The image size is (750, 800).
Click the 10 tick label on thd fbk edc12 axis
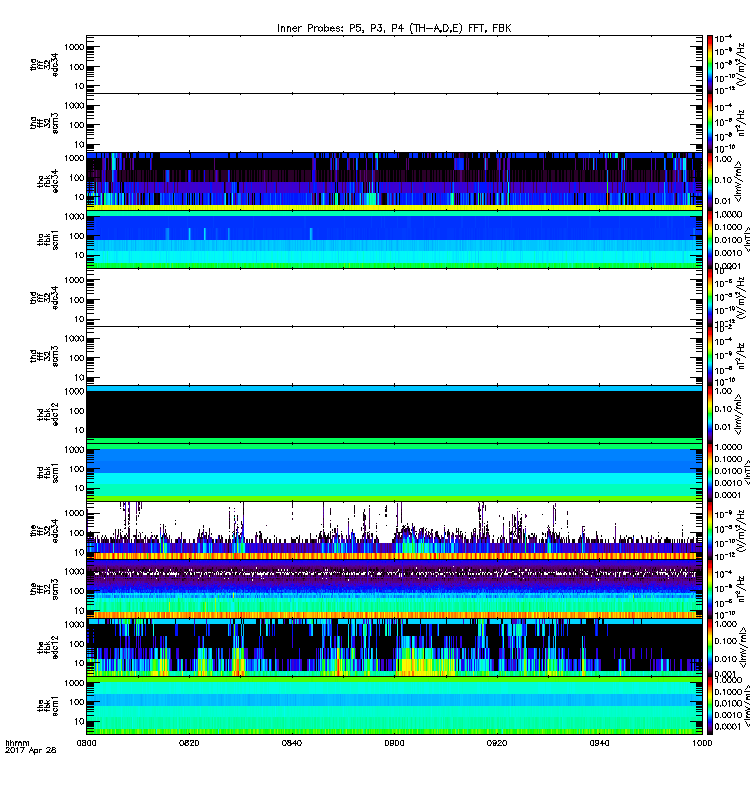pos(79,430)
